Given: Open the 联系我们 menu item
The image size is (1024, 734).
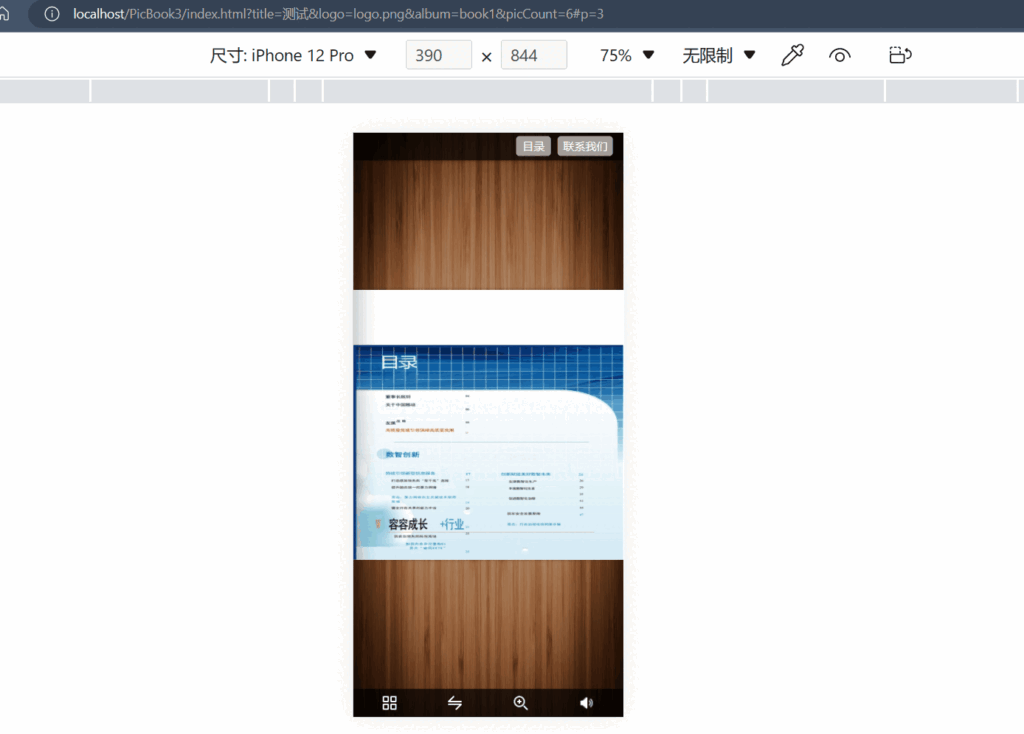Looking at the screenshot, I should (x=585, y=146).
